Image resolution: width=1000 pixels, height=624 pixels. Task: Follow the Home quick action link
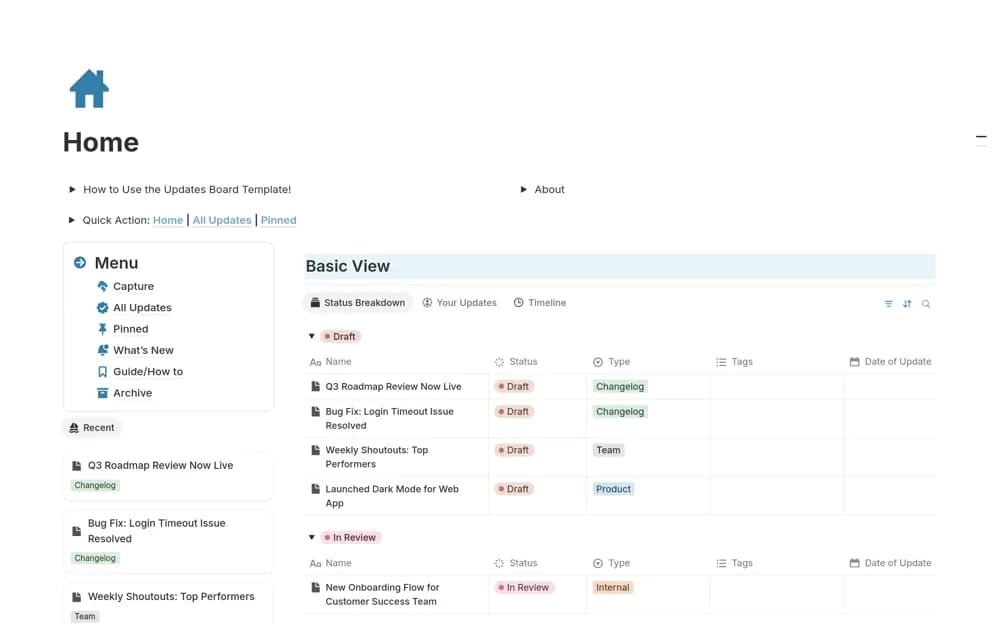click(x=168, y=220)
